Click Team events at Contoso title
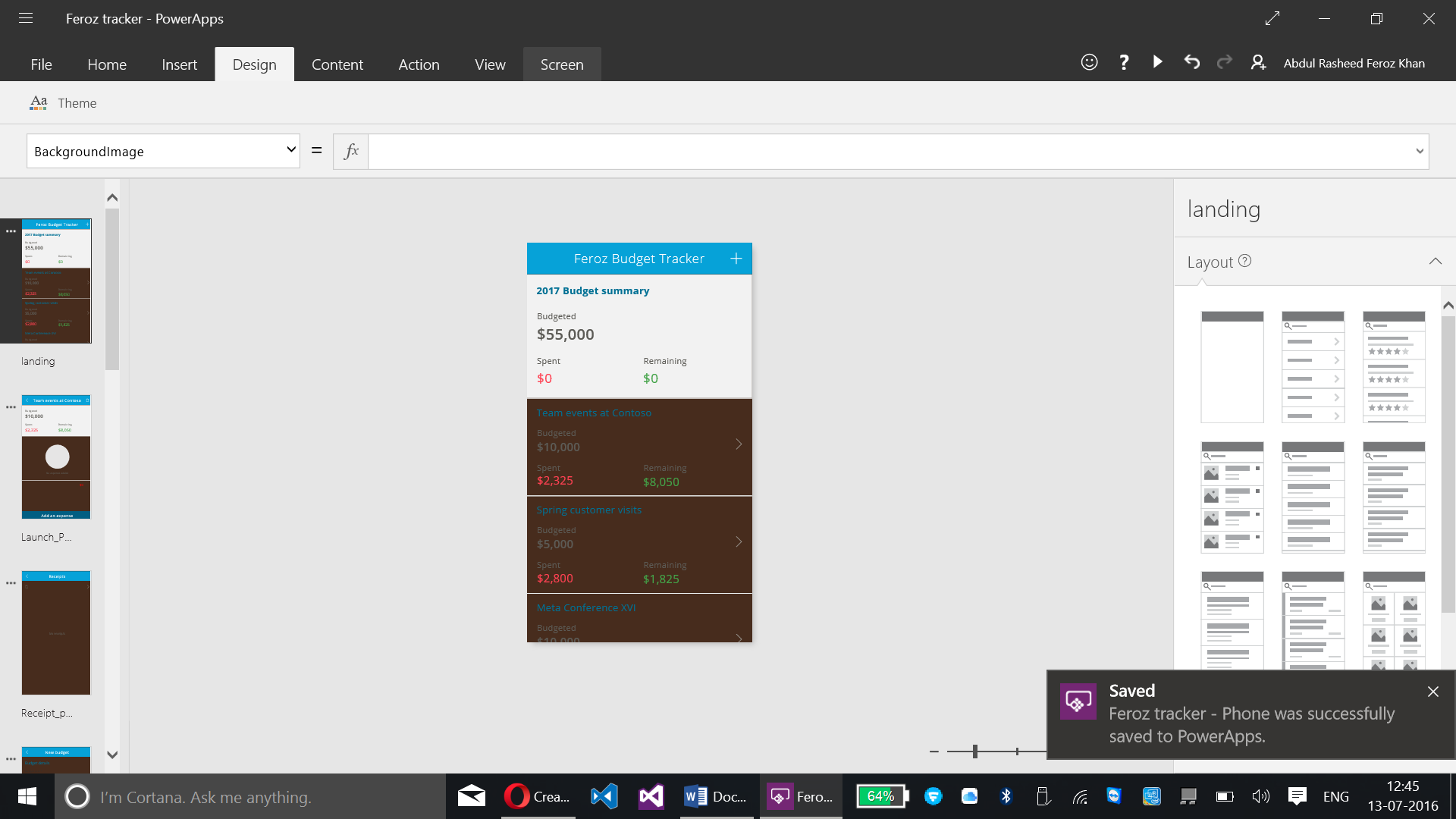1456x819 pixels. [x=594, y=413]
